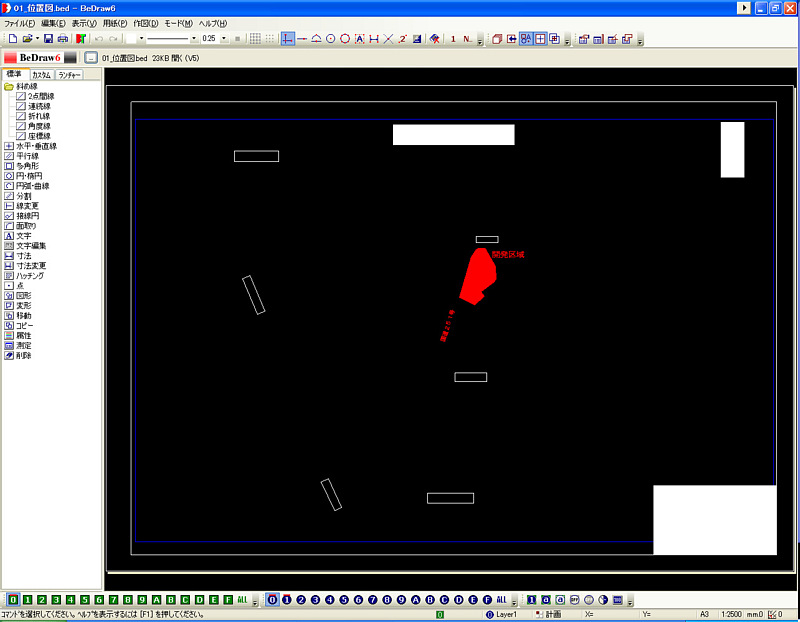Toggle green layer group button 3
The width and height of the screenshot is (800, 622).
coord(56,600)
